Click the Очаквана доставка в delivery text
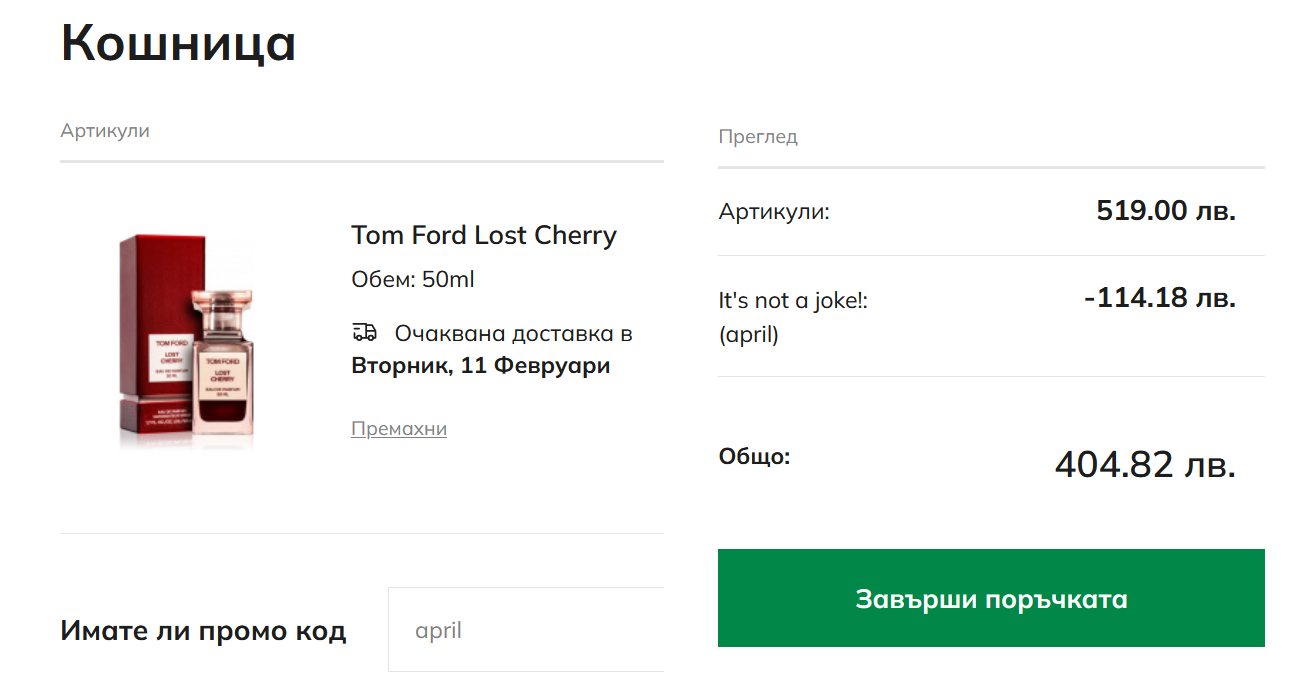1296x697 pixels. point(513,333)
